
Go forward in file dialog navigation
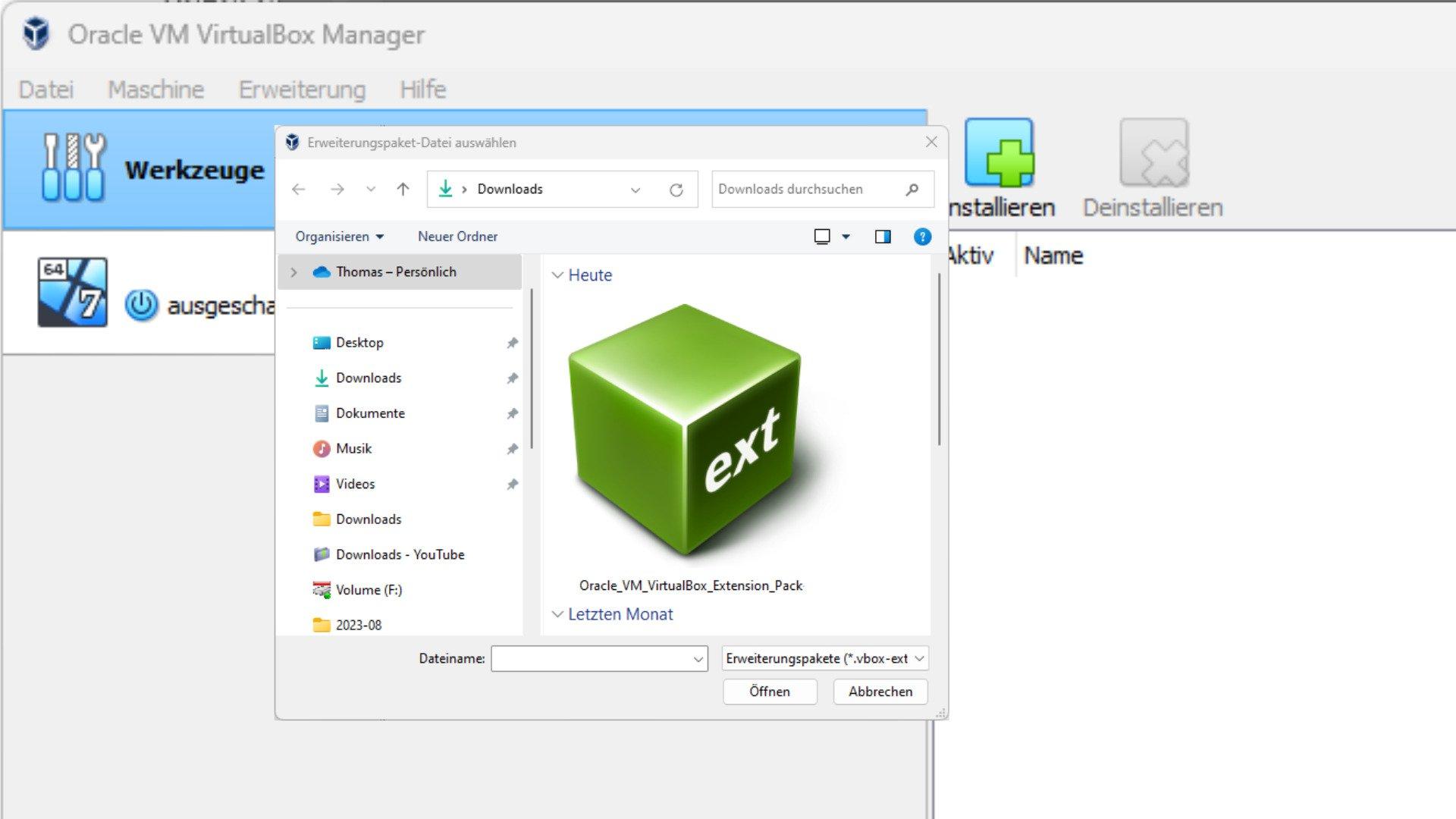(337, 190)
